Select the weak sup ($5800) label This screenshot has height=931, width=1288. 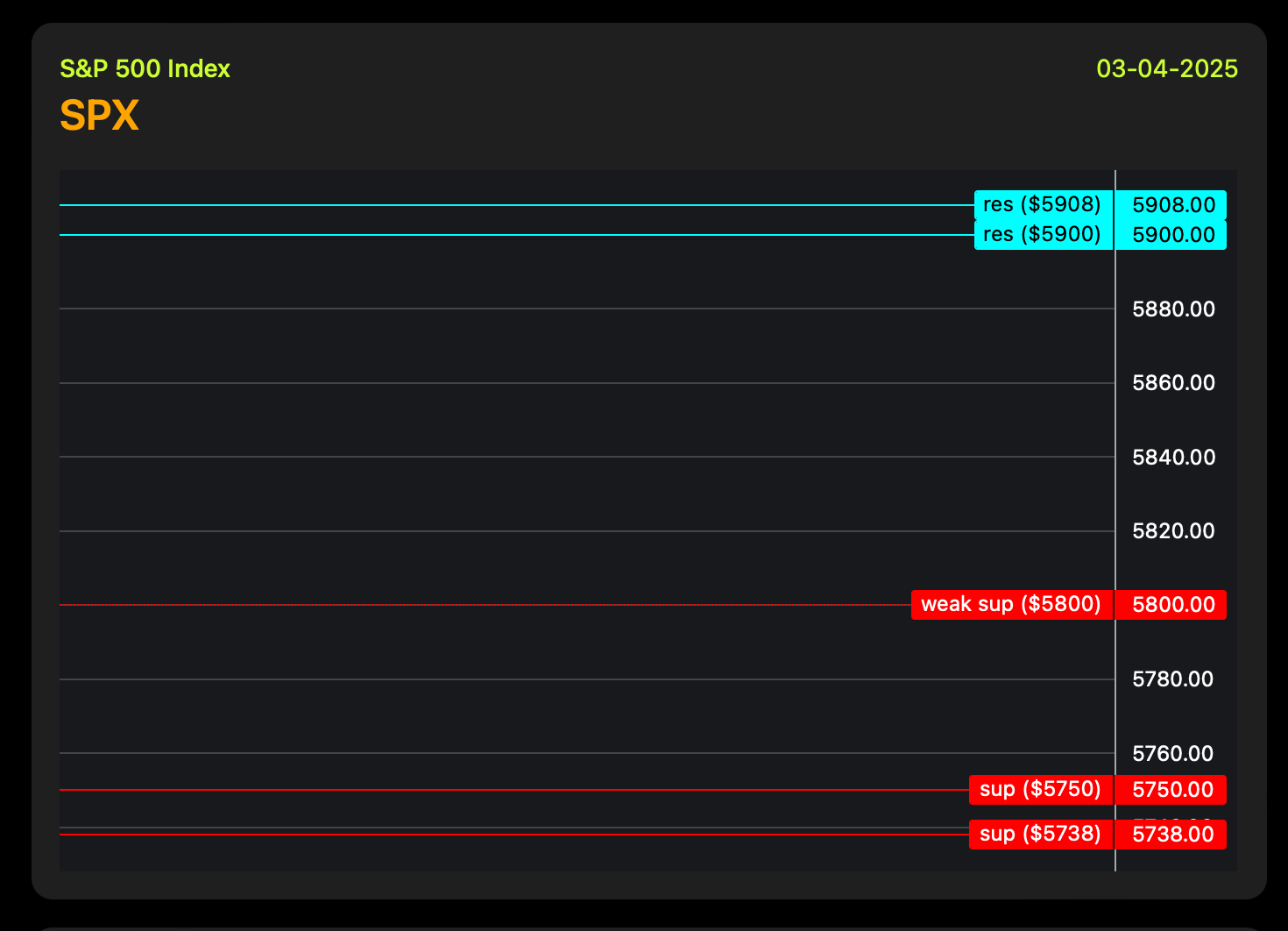pos(1012,605)
